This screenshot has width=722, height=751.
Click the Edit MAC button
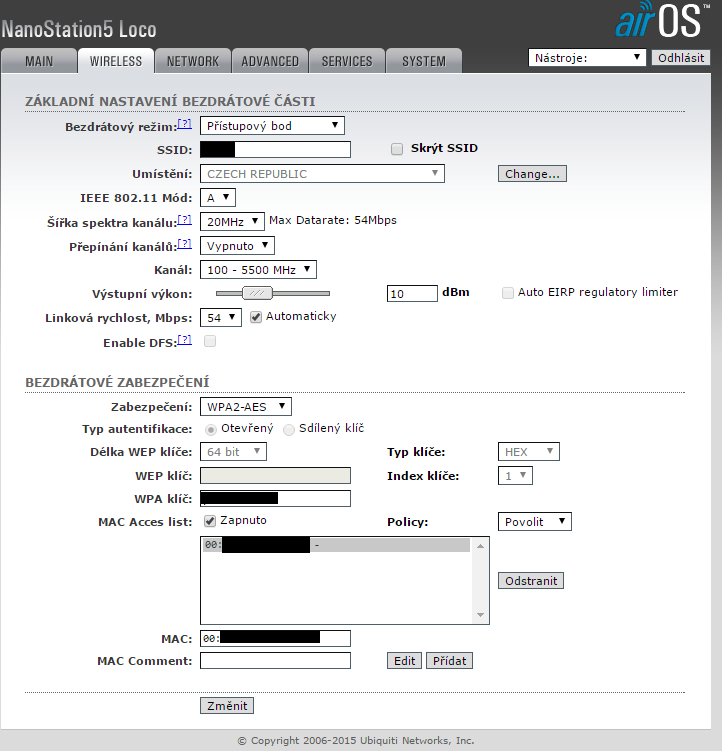point(404,660)
